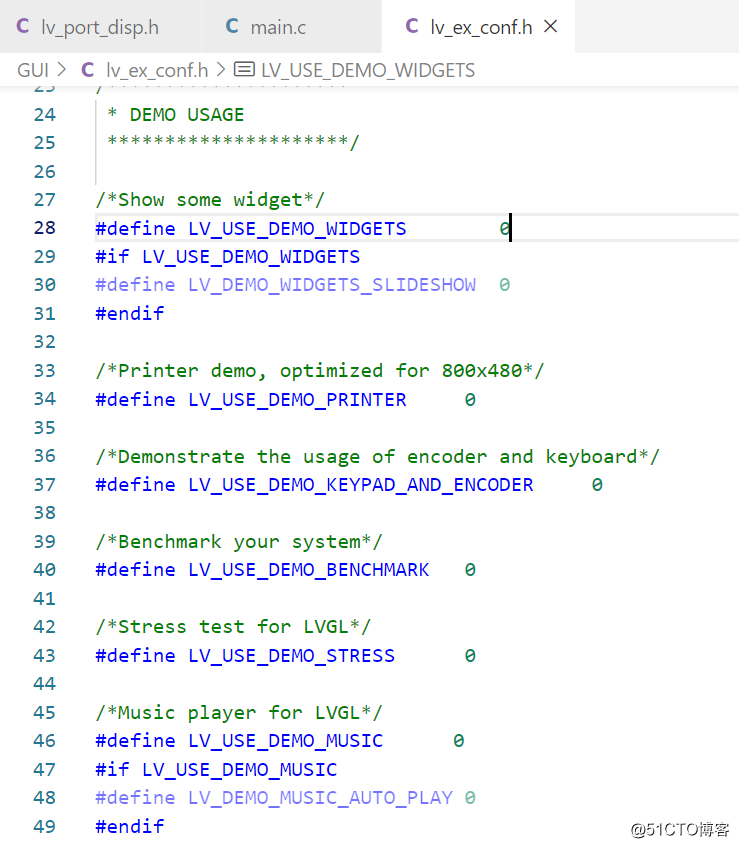The width and height of the screenshot is (739, 848).
Task: Click LV_USE_DEMO_STRESS macro name
Action: click(292, 656)
